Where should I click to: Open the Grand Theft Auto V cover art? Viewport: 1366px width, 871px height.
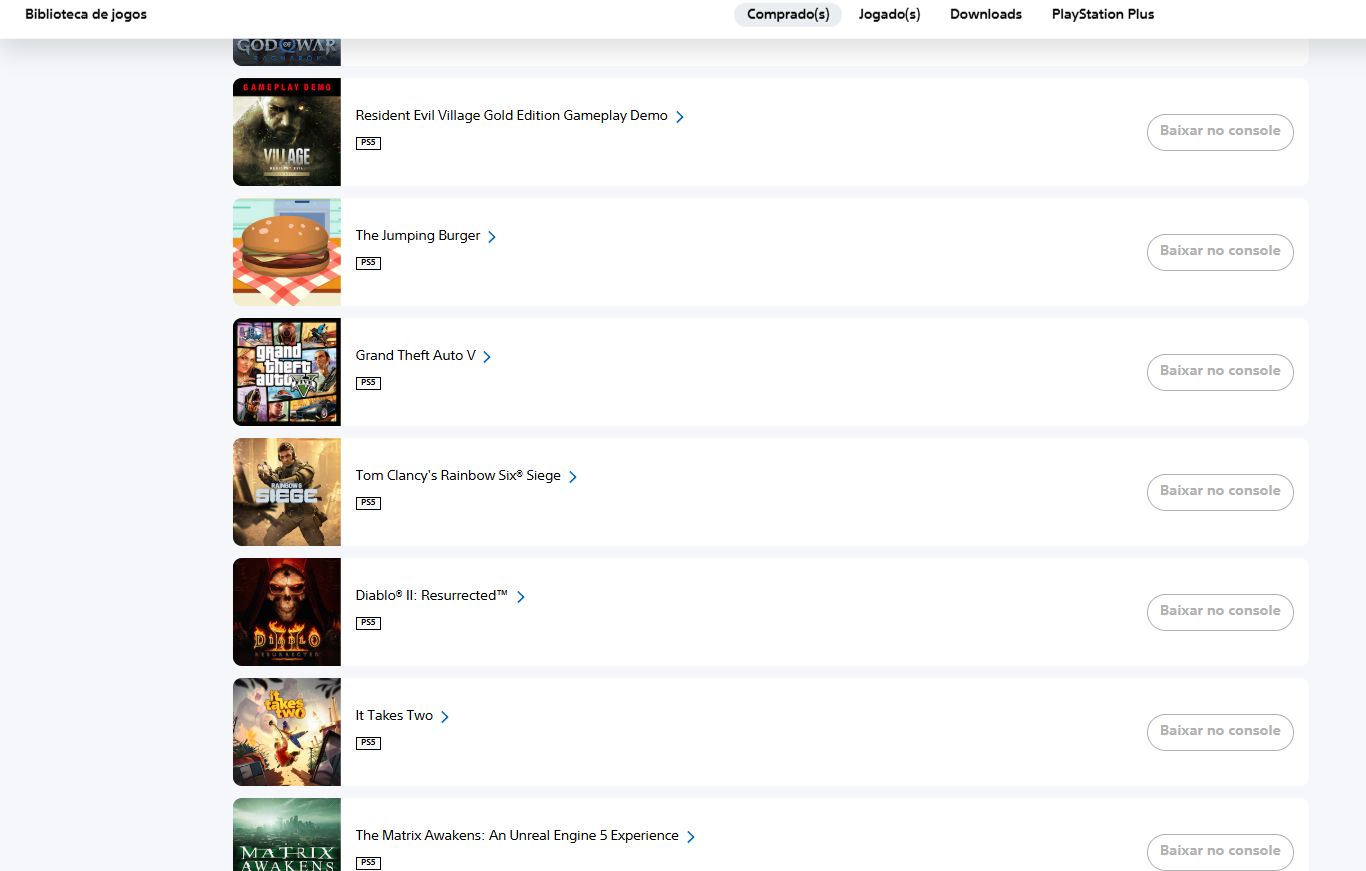coord(287,372)
